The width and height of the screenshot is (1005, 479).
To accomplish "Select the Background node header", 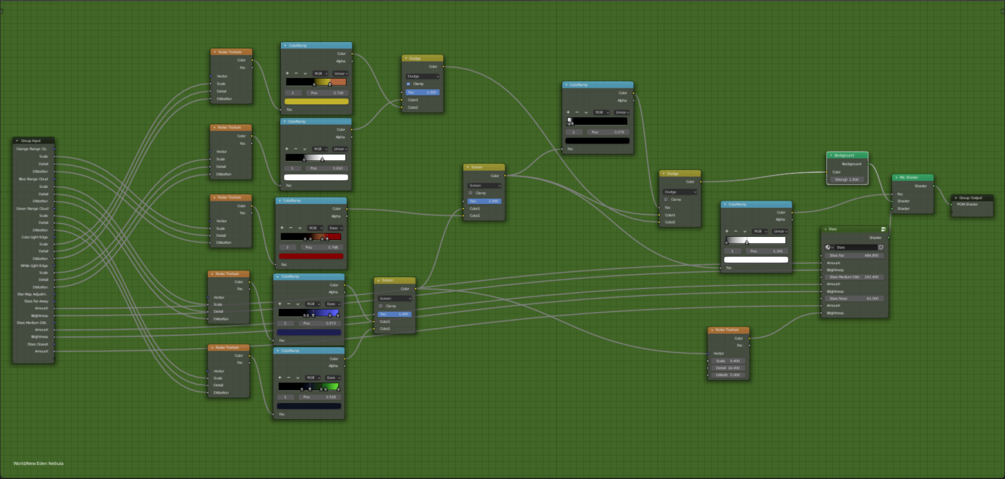I will [847, 155].
